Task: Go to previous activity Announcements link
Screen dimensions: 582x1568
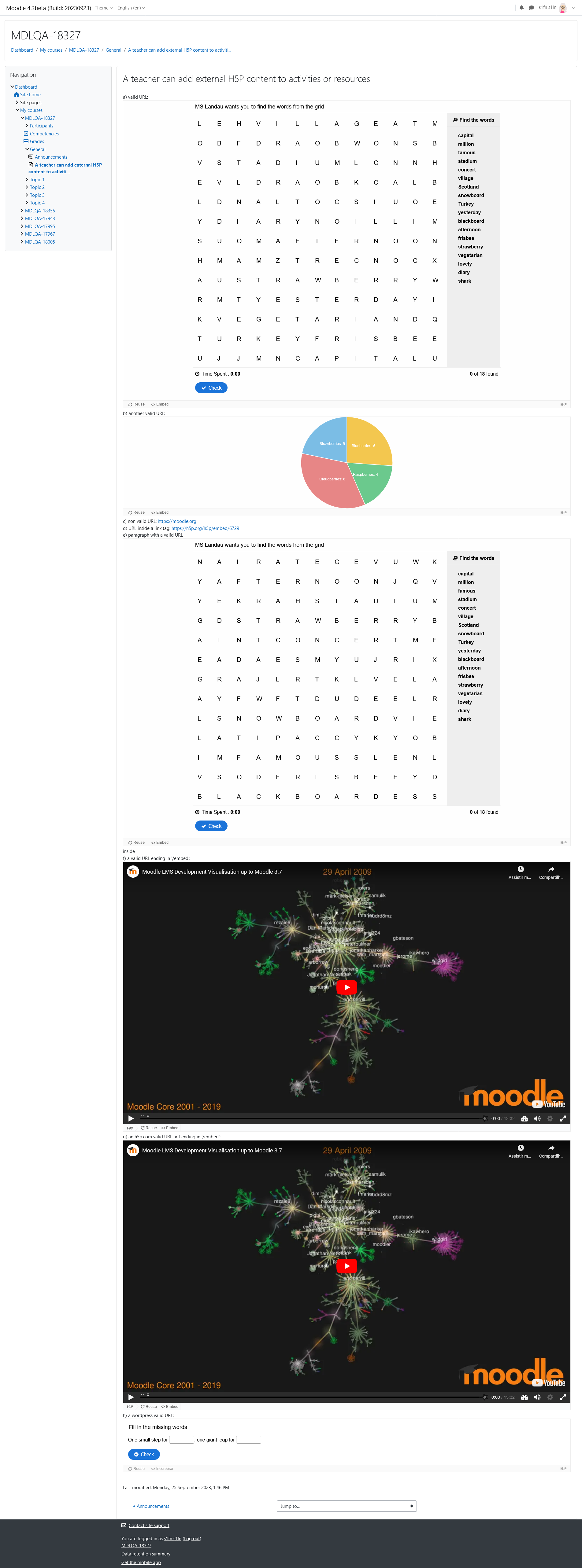Action: pos(150,1506)
